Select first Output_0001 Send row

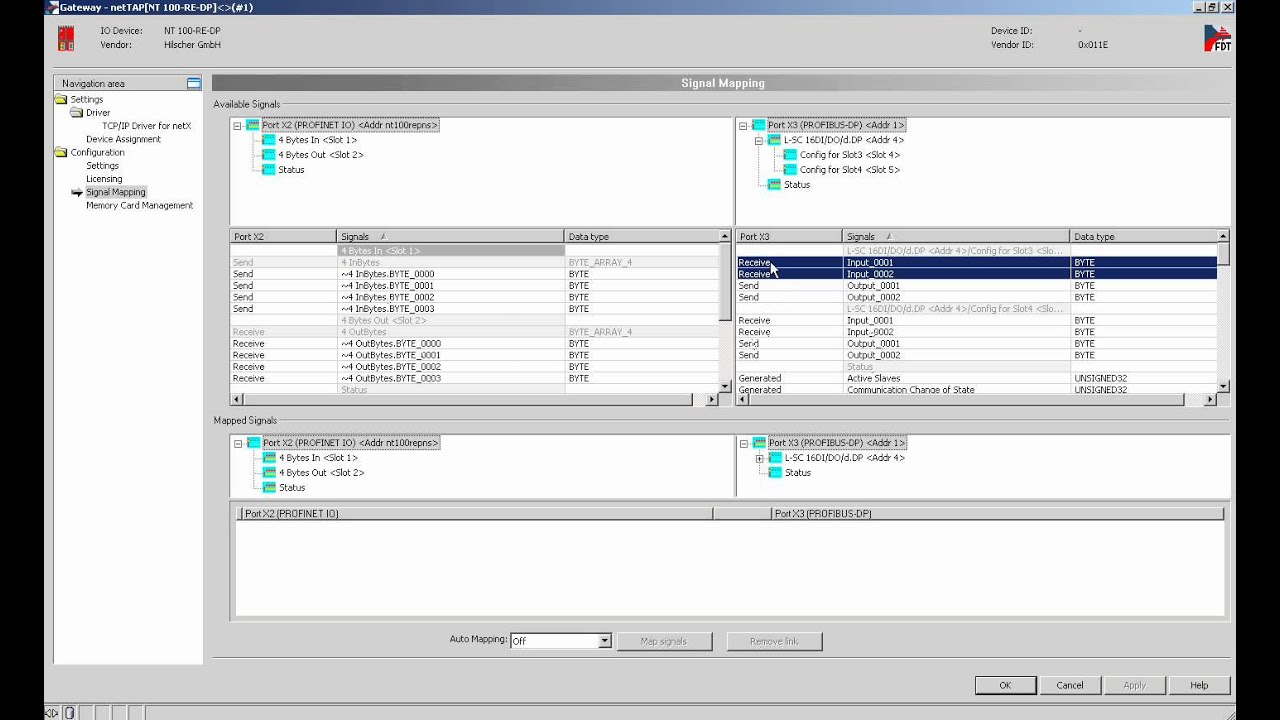click(977, 286)
